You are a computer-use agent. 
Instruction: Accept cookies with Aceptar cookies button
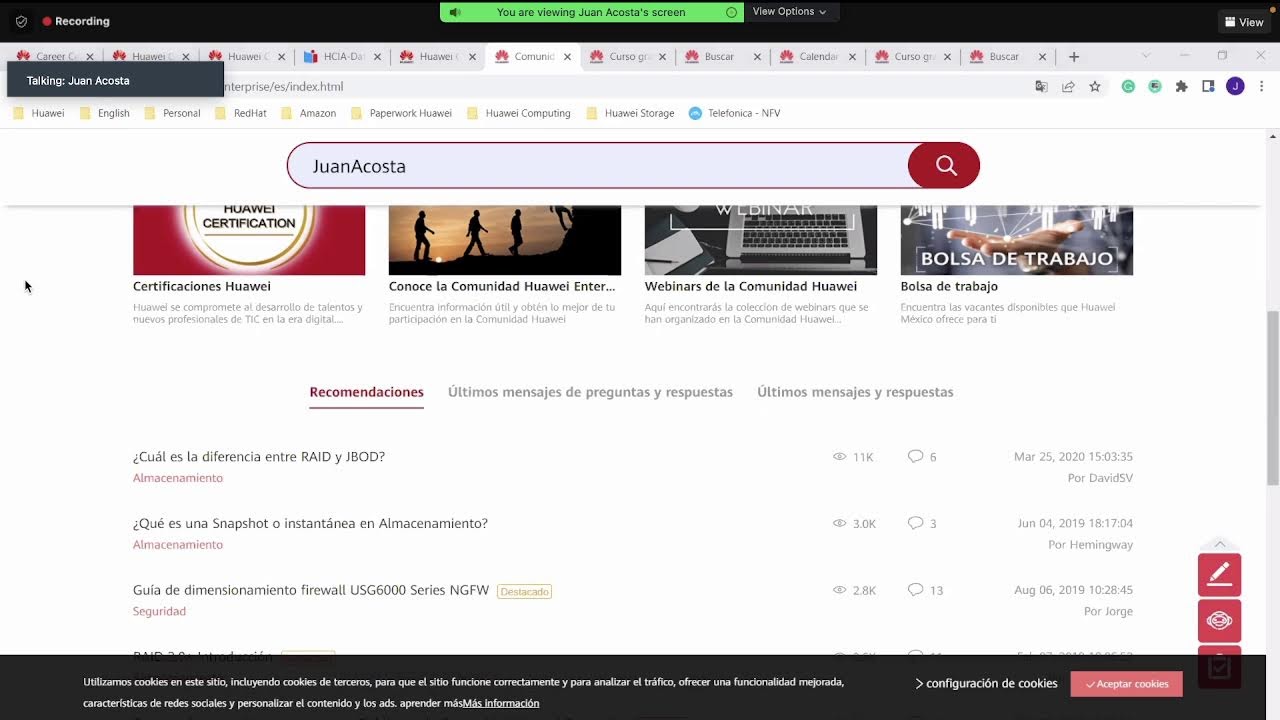click(1126, 684)
